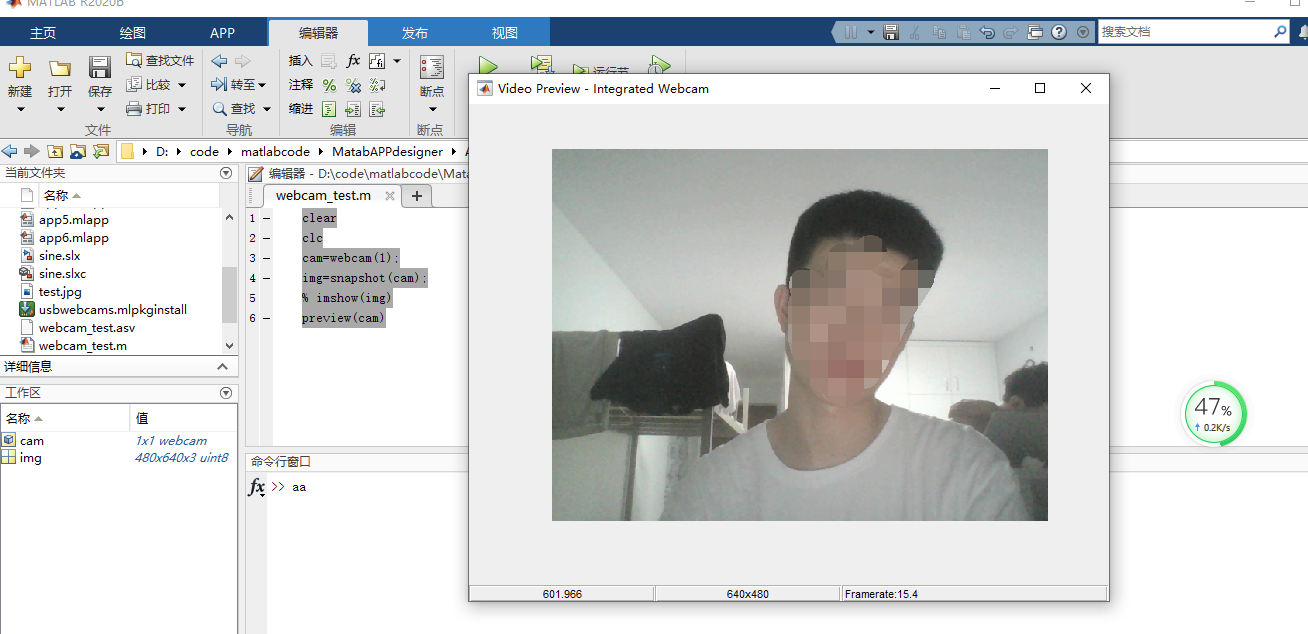Viewport: 1308px width, 634px height.
Task: Click the address bar back arrow
Action: (x=10, y=151)
